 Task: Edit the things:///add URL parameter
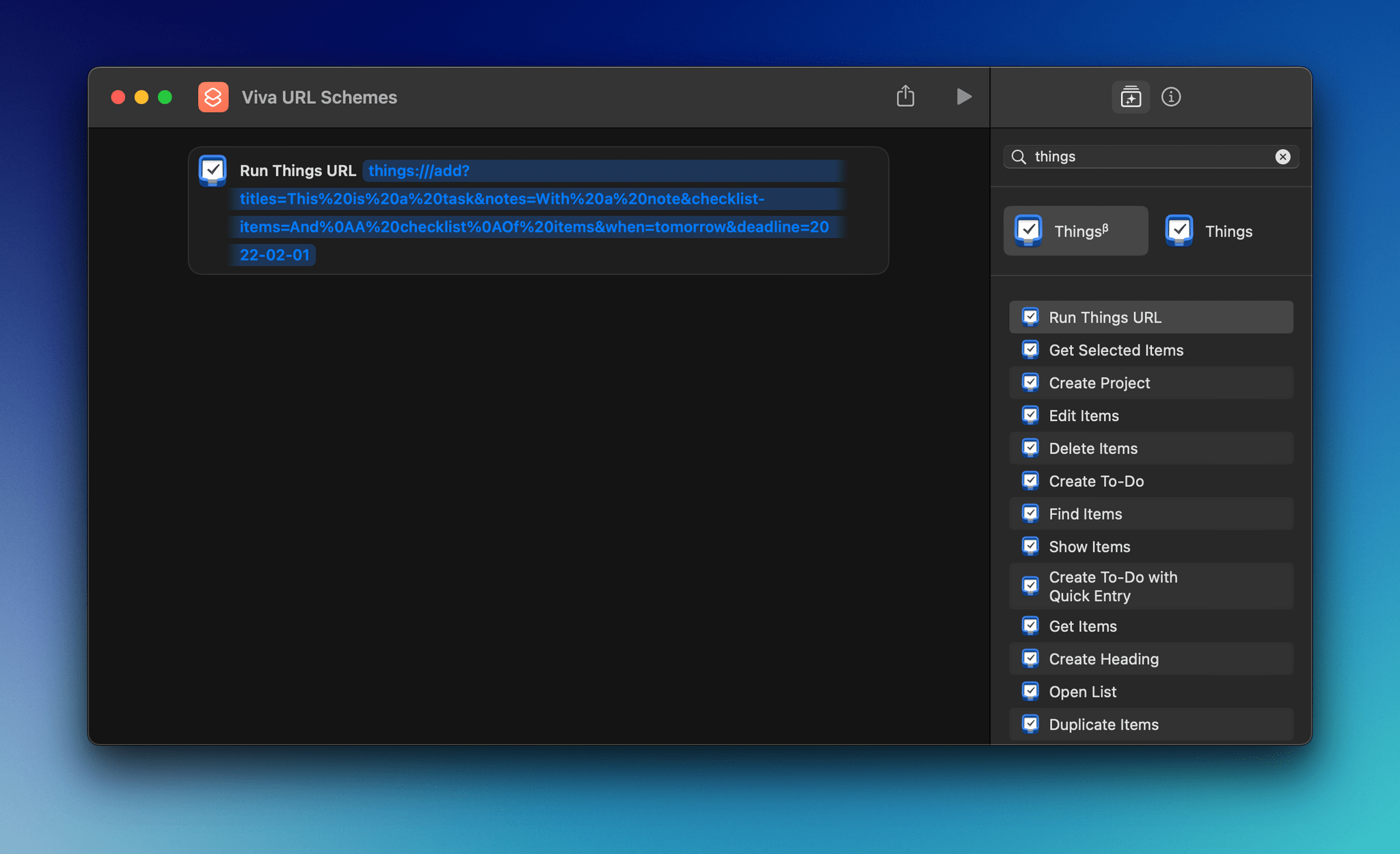tap(537, 213)
